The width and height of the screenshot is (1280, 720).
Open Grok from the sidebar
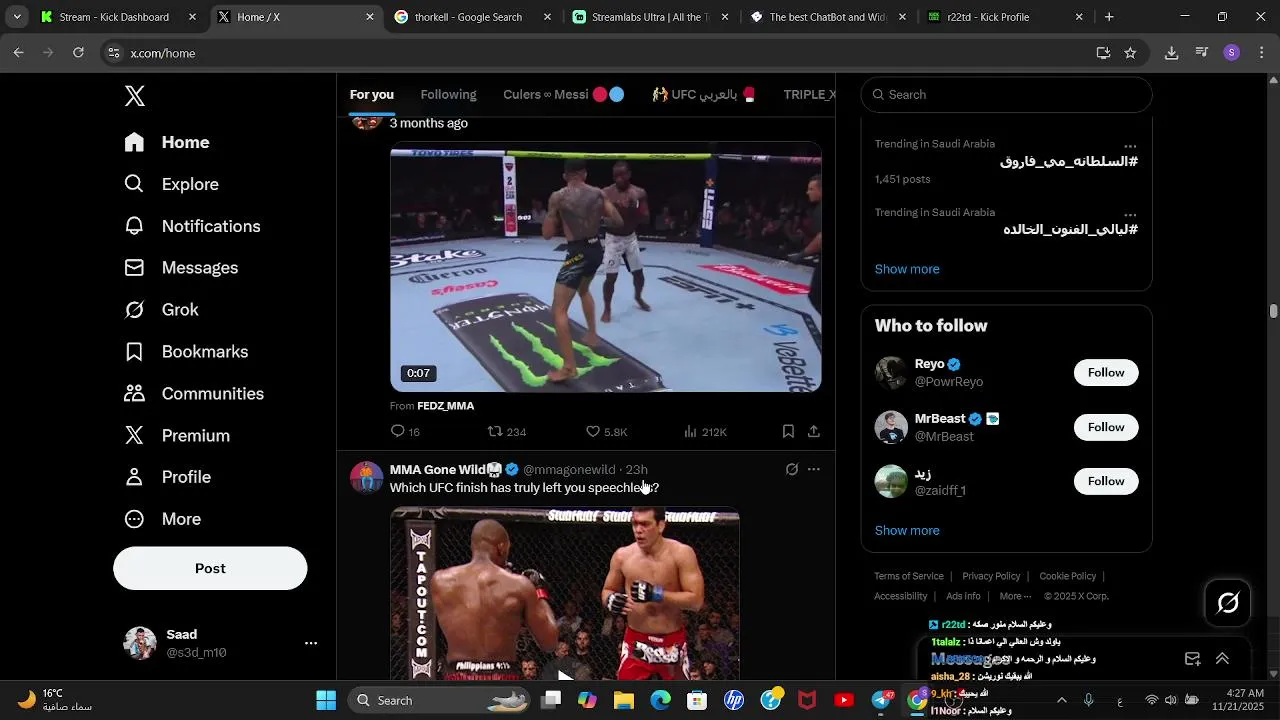pos(161,310)
